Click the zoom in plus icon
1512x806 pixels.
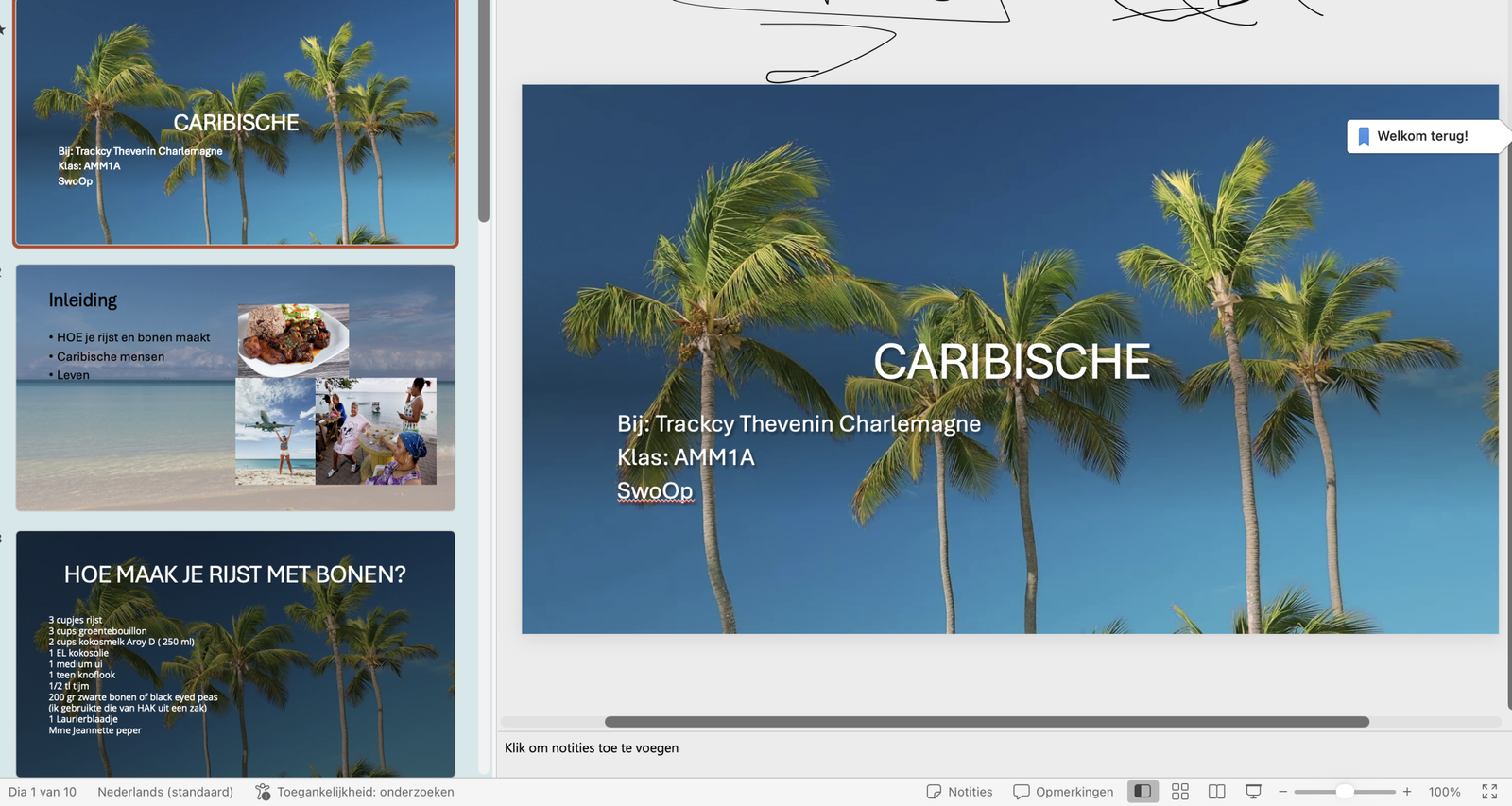point(1407,792)
